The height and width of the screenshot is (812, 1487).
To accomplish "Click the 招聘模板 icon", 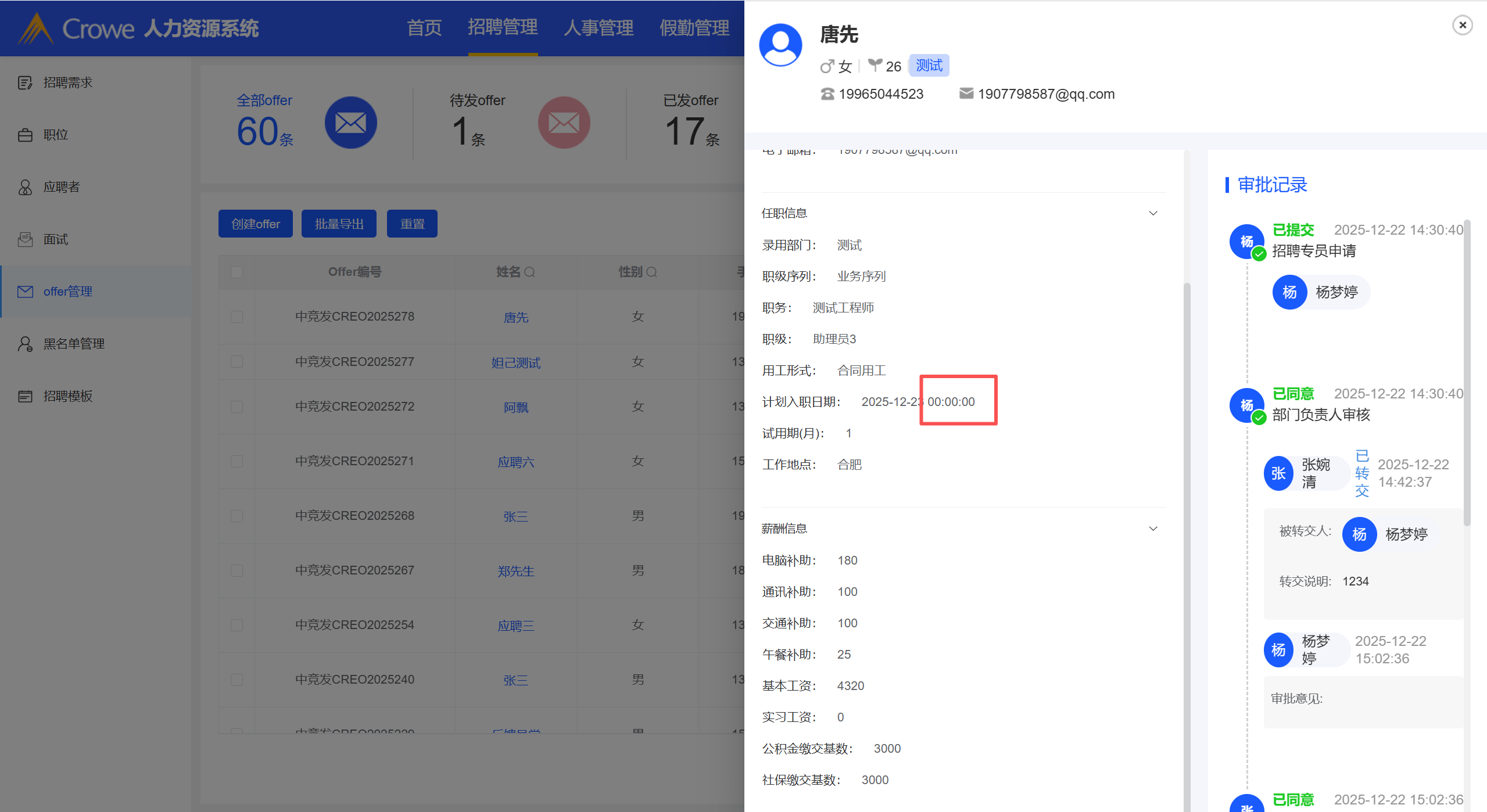I will coord(25,396).
